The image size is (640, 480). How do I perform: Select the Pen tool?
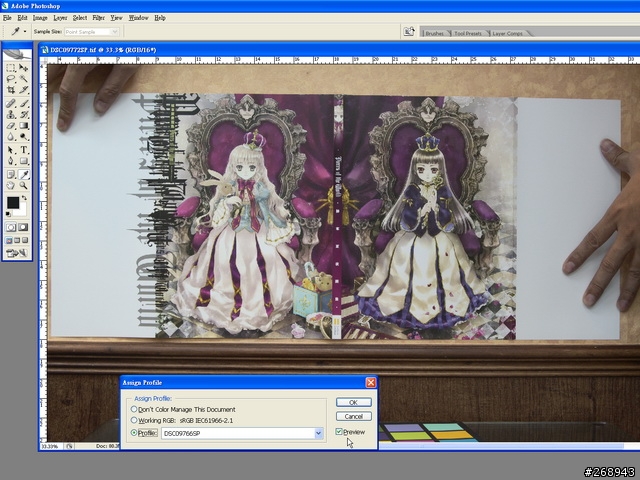pyautogui.click(x=11, y=161)
